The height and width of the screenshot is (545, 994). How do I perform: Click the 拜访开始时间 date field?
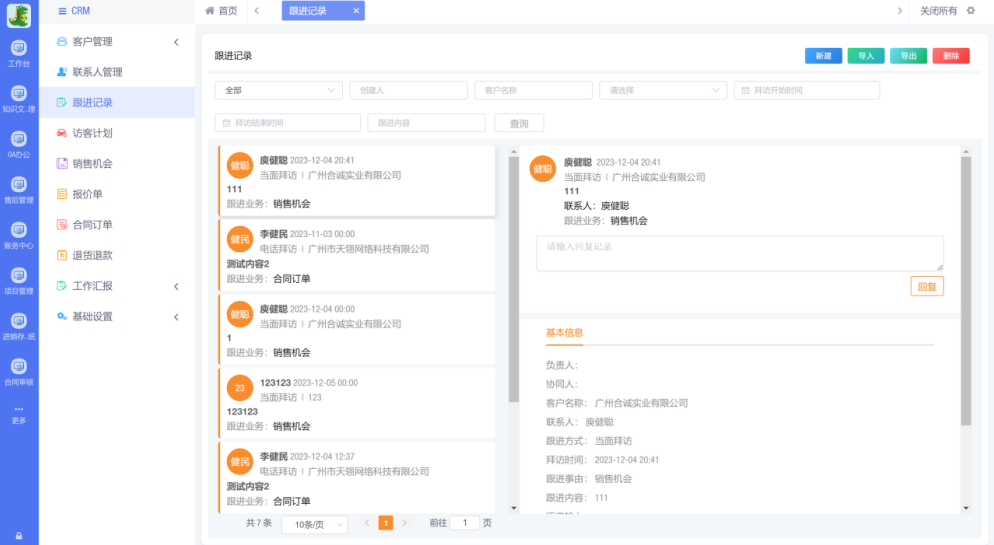click(806, 90)
